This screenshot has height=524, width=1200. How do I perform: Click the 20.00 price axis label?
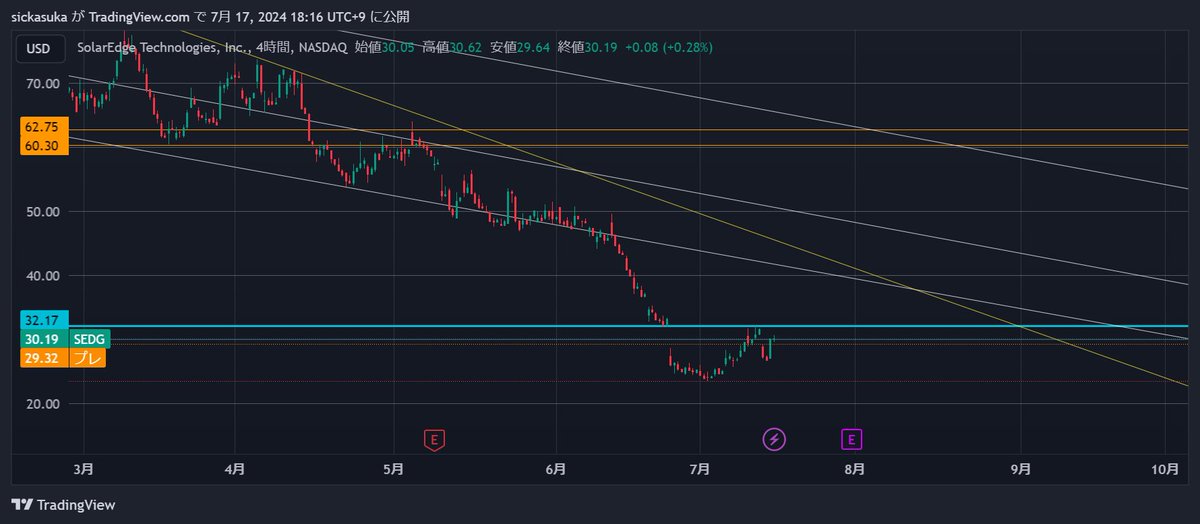[x=44, y=404]
